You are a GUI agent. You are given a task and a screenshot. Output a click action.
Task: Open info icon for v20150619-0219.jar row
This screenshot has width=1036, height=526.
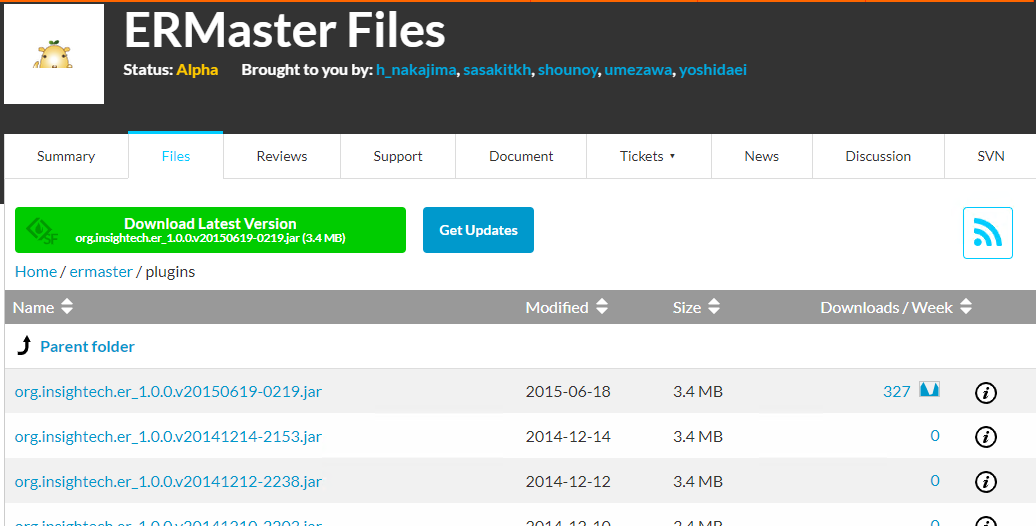click(x=986, y=393)
